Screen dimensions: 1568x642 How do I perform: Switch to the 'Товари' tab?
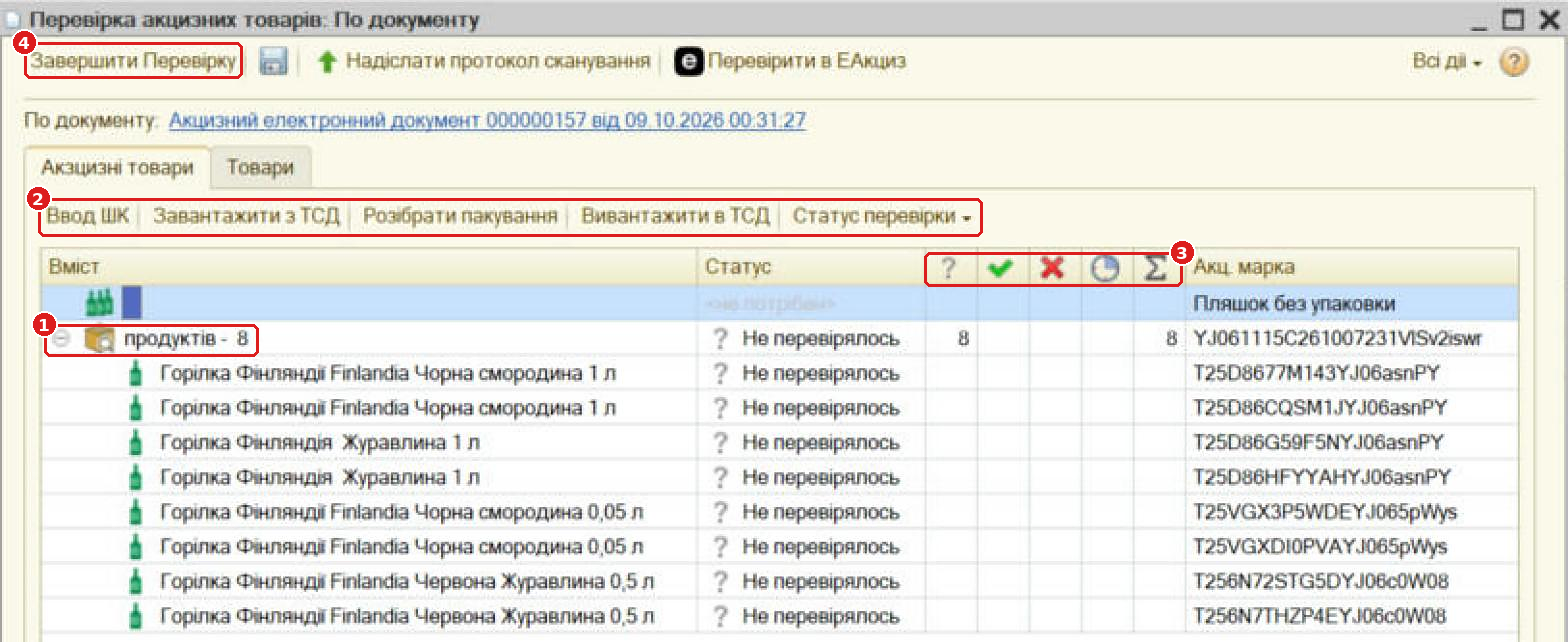click(261, 167)
